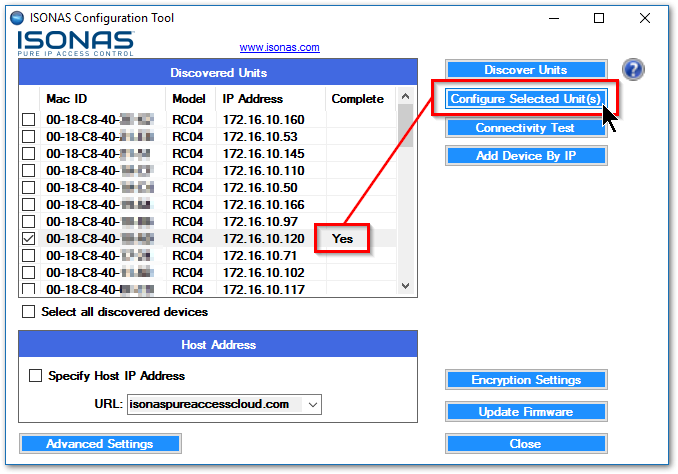Check the box for 172.16.10.145
The image size is (678, 474).
tap(29, 153)
